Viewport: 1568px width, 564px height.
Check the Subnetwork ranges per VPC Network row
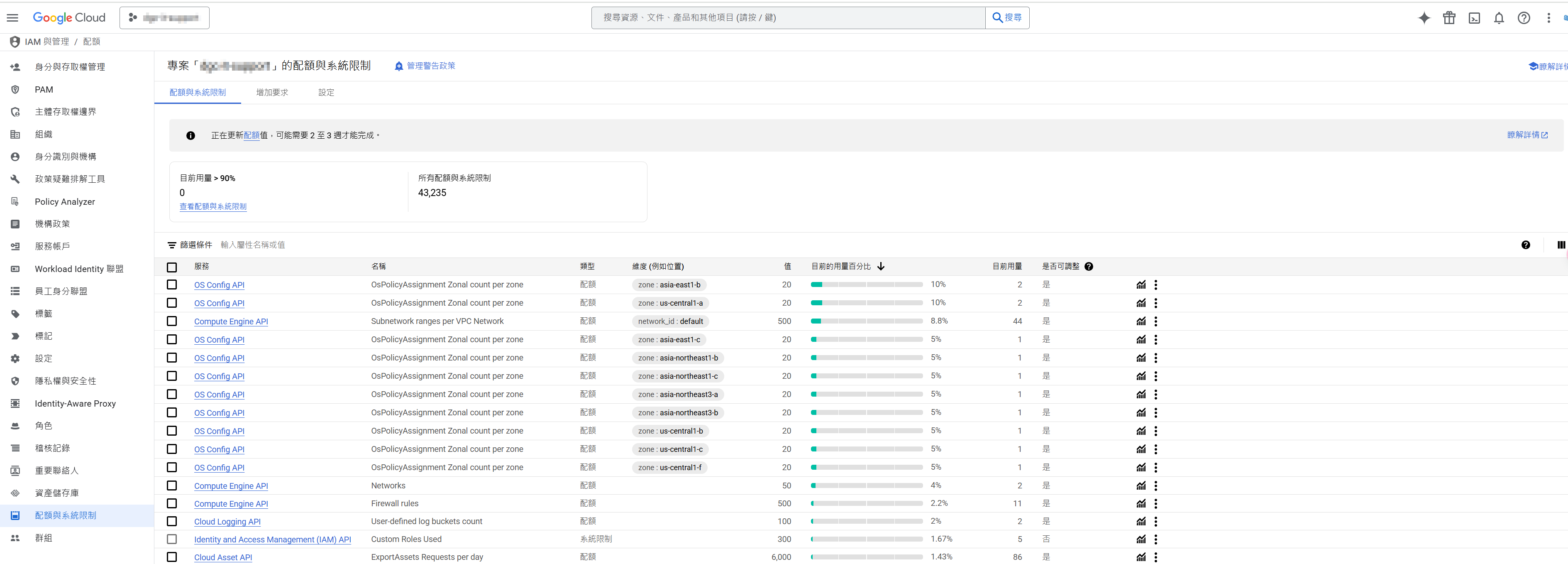(172, 321)
